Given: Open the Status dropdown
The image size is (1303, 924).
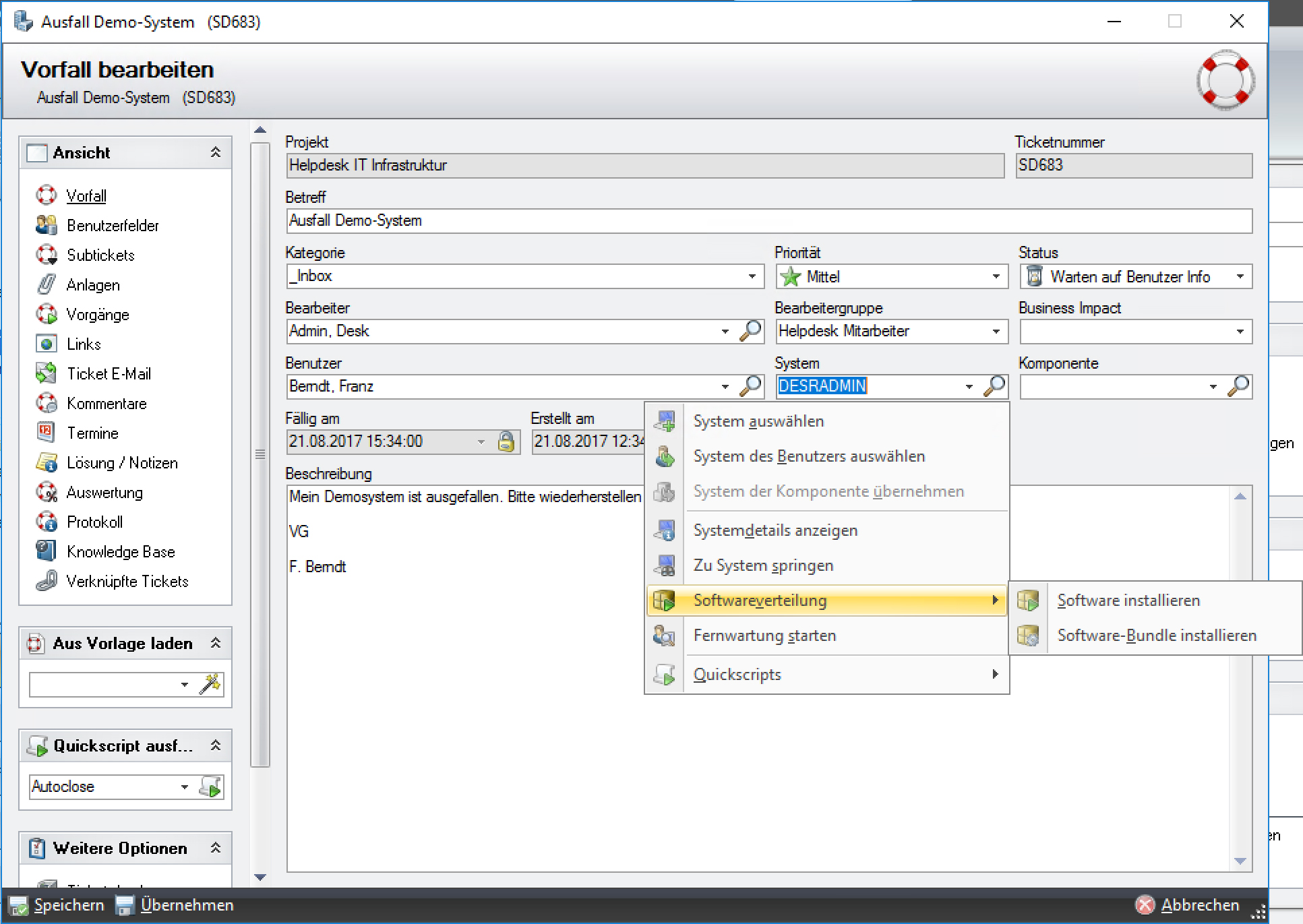Looking at the screenshot, I should (x=1240, y=277).
